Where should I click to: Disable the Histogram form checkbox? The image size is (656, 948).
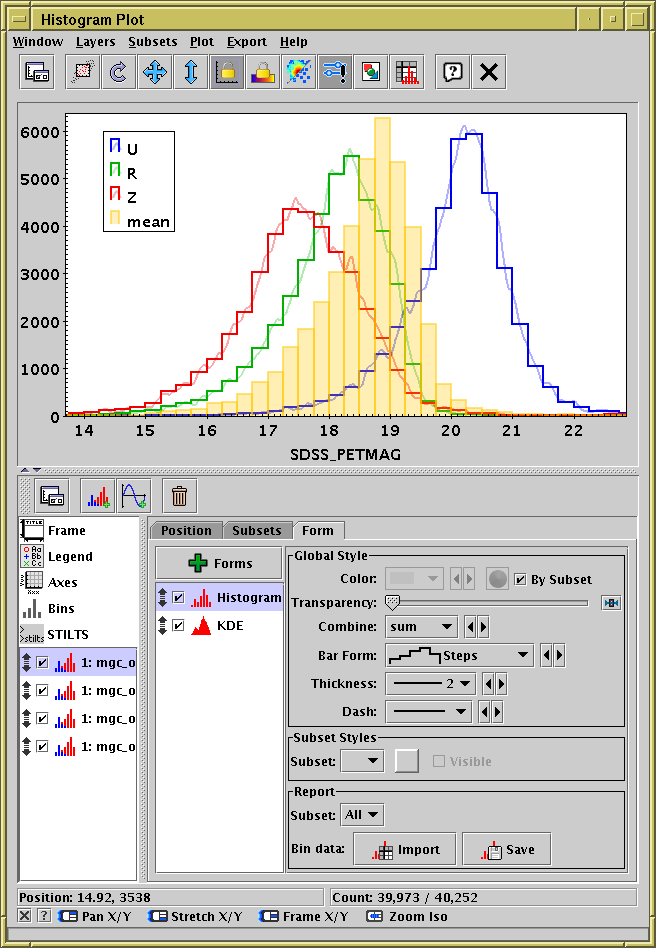coord(178,597)
